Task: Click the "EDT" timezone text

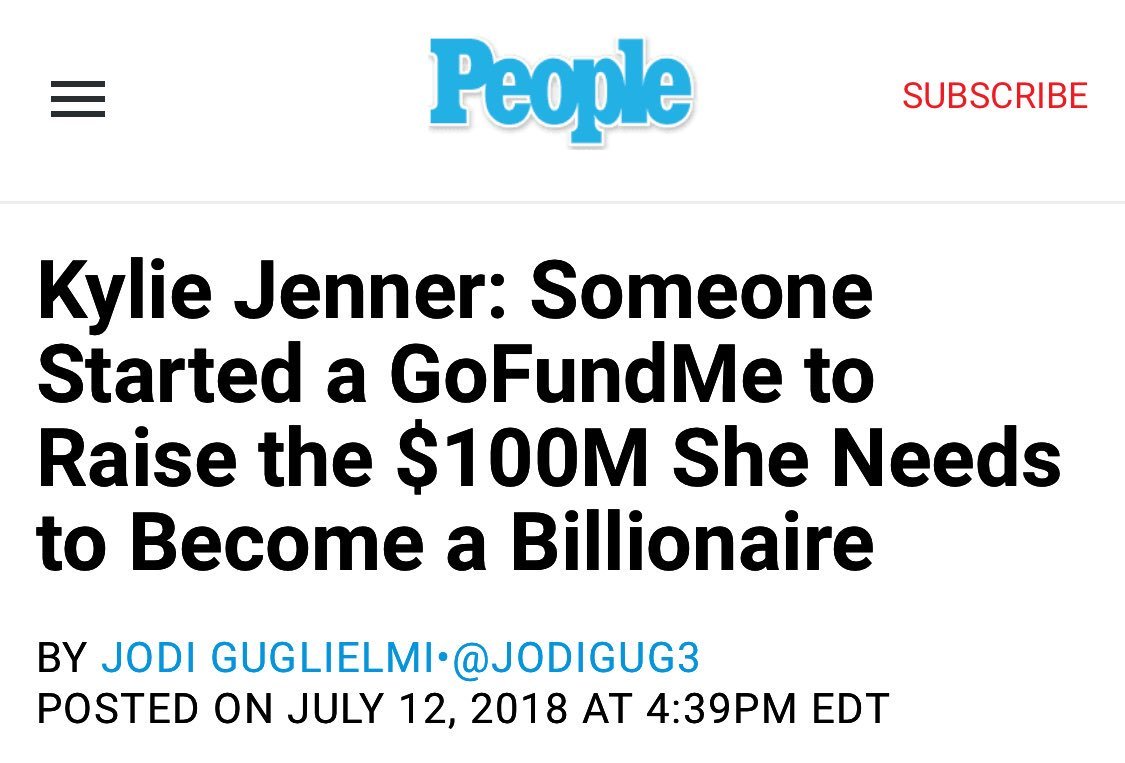Action: 850,708
